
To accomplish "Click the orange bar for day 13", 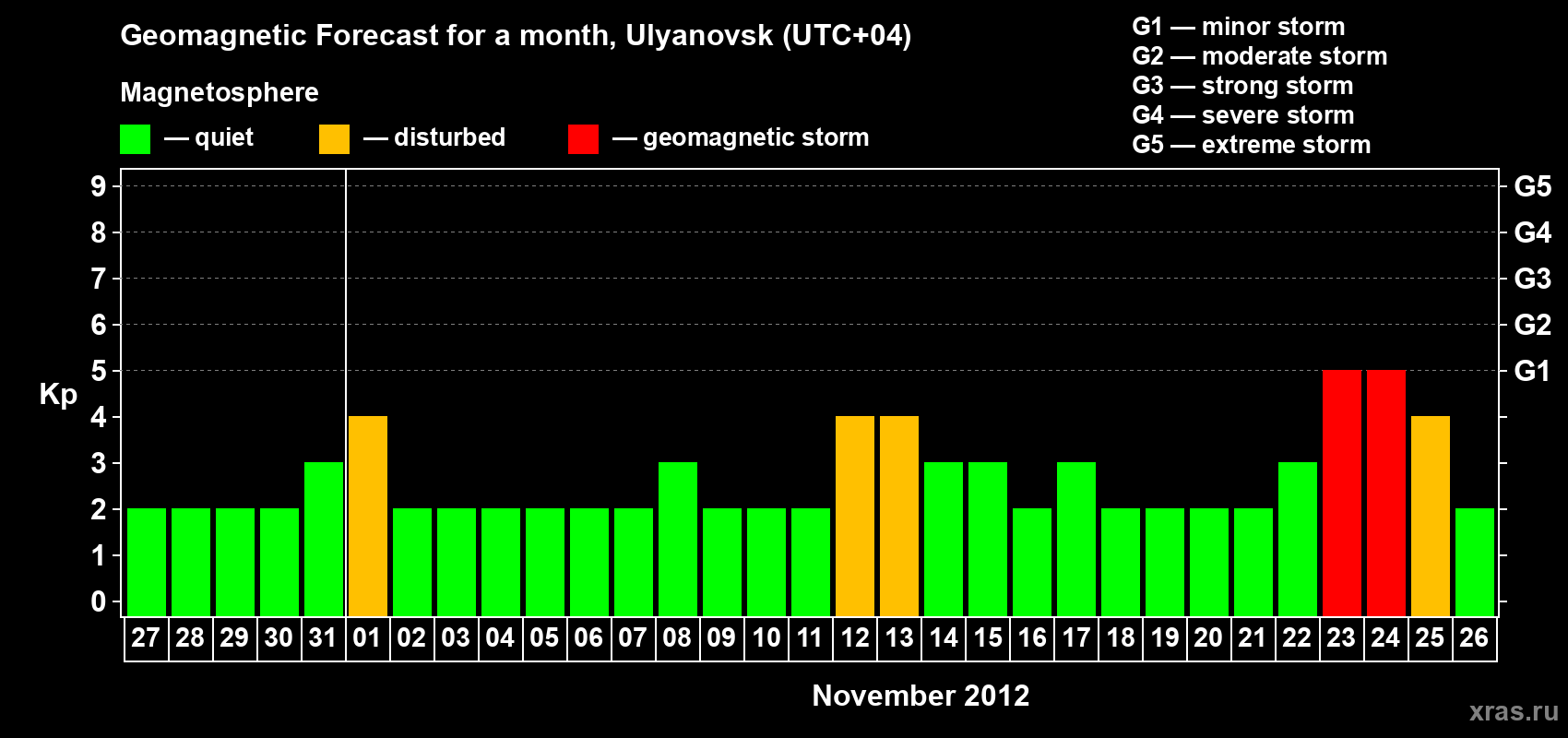I will [899, 516].
